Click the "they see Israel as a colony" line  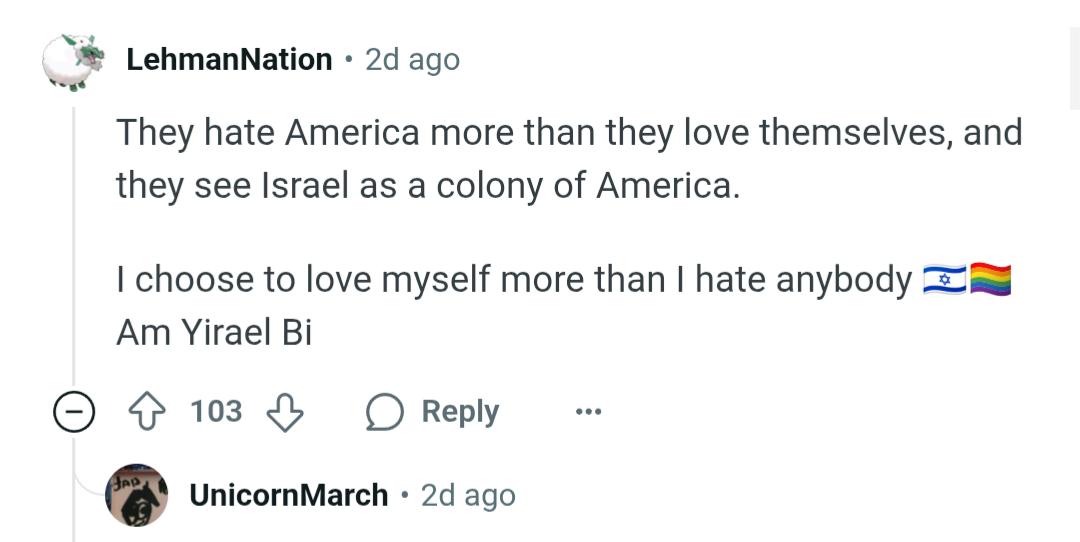[x=428, y=185]
